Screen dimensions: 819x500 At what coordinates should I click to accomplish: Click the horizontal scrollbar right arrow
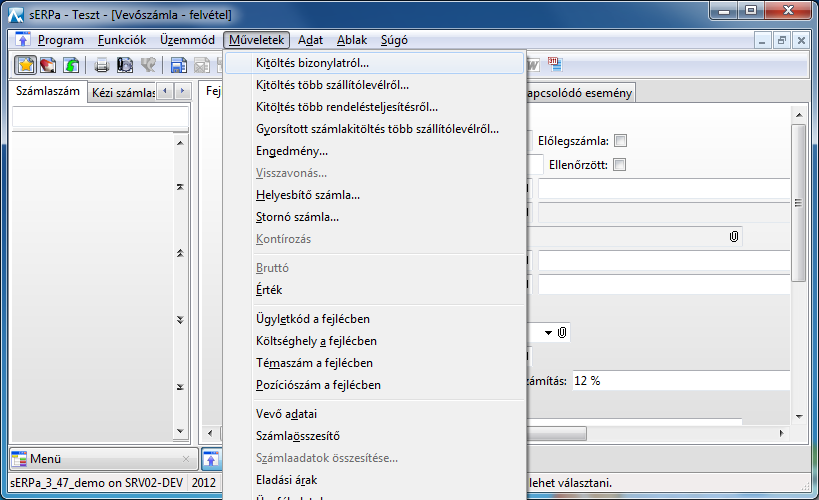[x=782, y=433]
